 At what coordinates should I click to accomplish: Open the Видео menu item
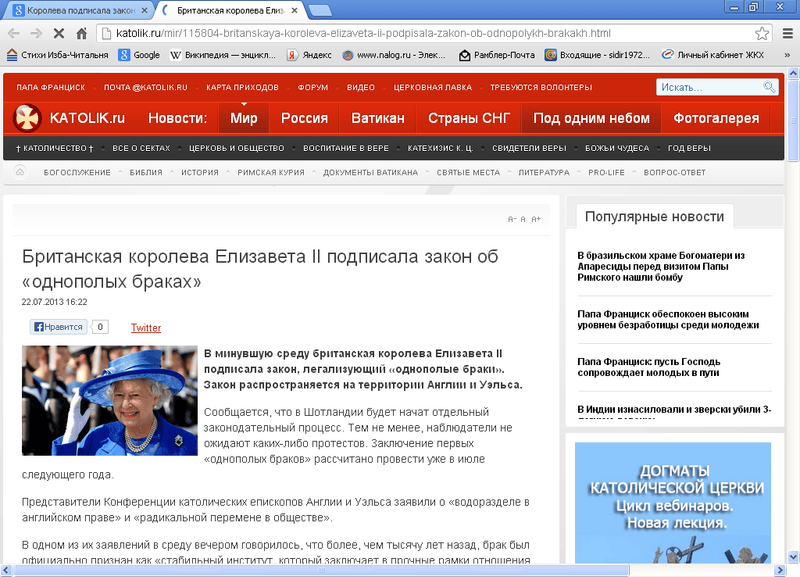tap(361, 87)
